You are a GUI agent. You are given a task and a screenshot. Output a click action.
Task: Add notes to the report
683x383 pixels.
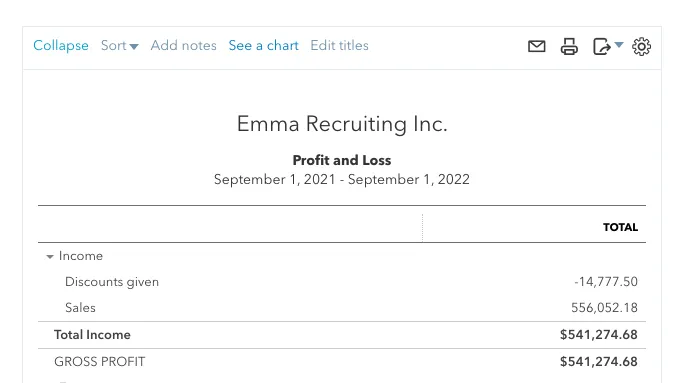pos(183,45)
